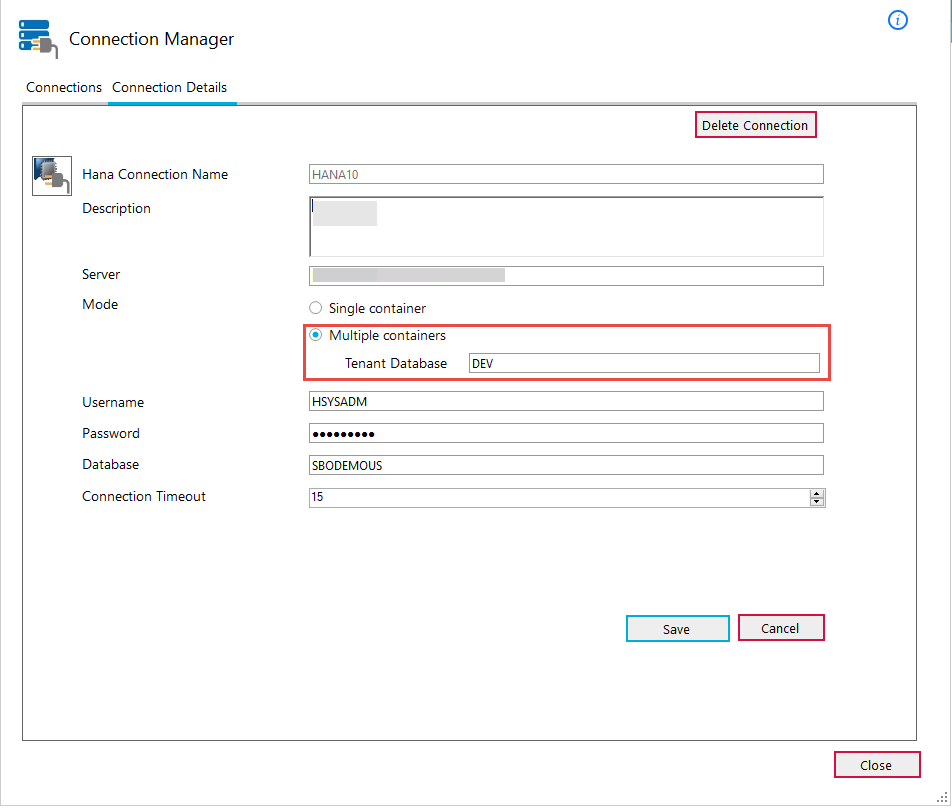
Task: Click the Connection Timeout label
Action: 144,497
